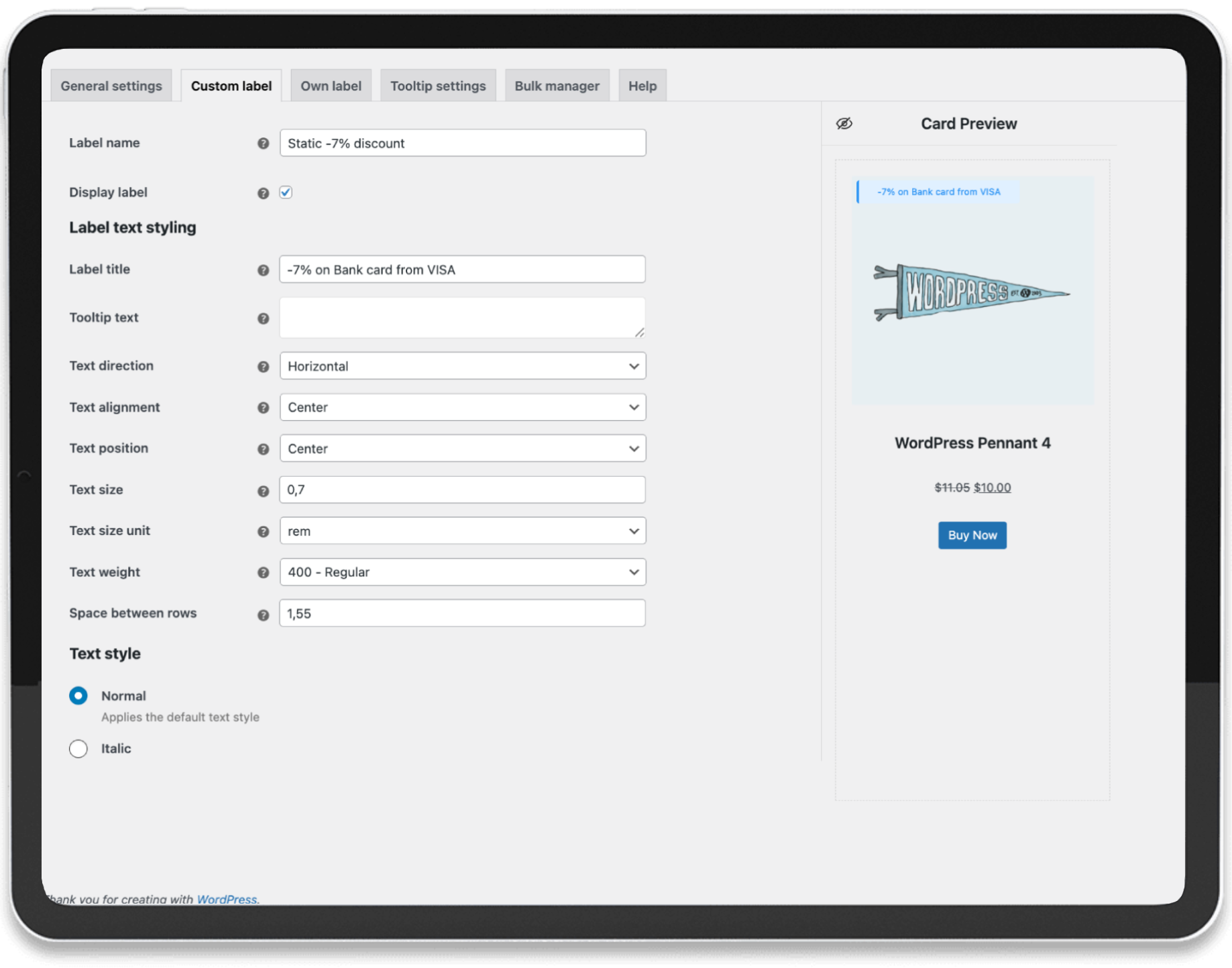Open the Text weight dropdown
The width and height of the screenshot is (1232, 968).
point(463,572)
